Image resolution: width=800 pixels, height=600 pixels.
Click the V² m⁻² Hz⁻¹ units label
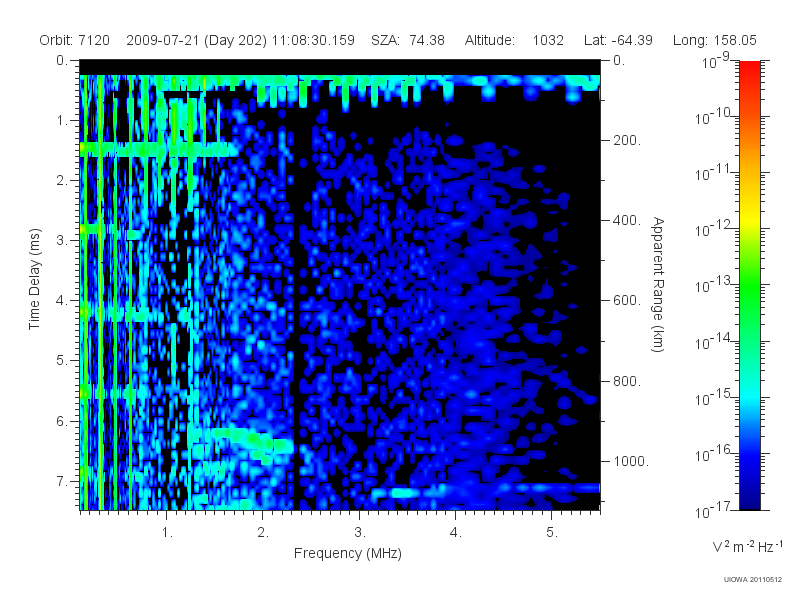(747, 546)
